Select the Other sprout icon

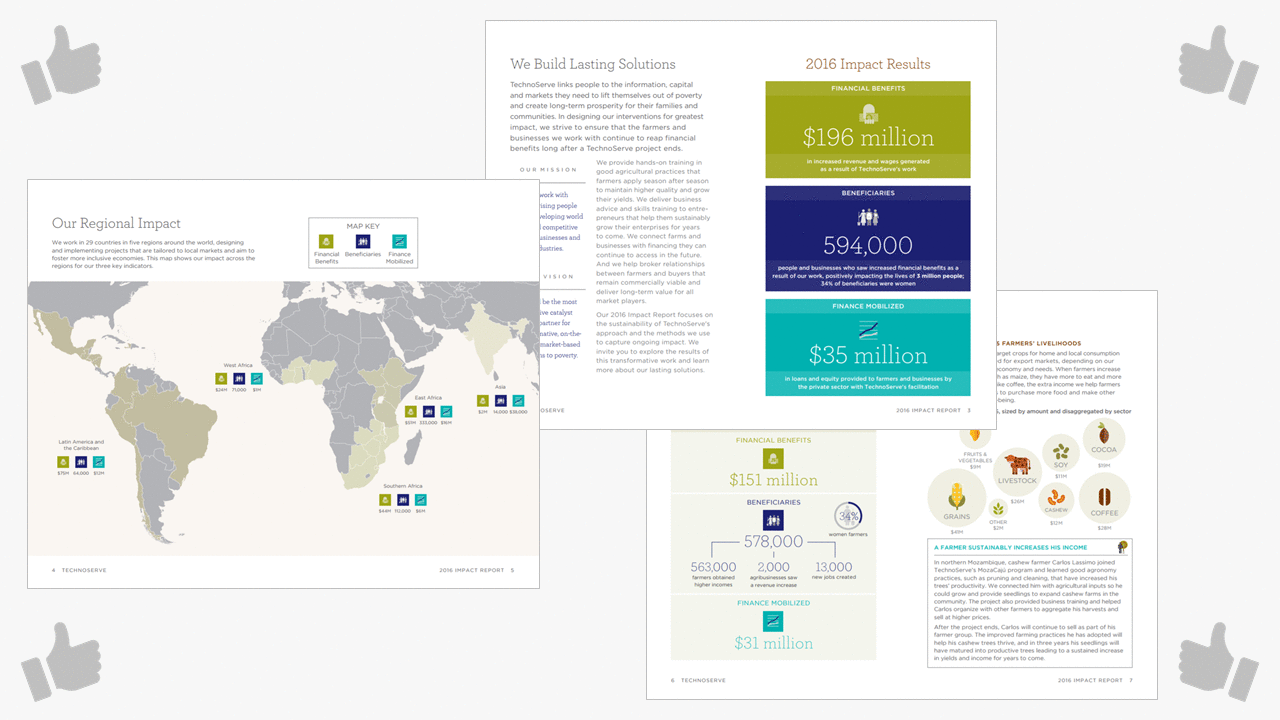[x=997, y=509]
